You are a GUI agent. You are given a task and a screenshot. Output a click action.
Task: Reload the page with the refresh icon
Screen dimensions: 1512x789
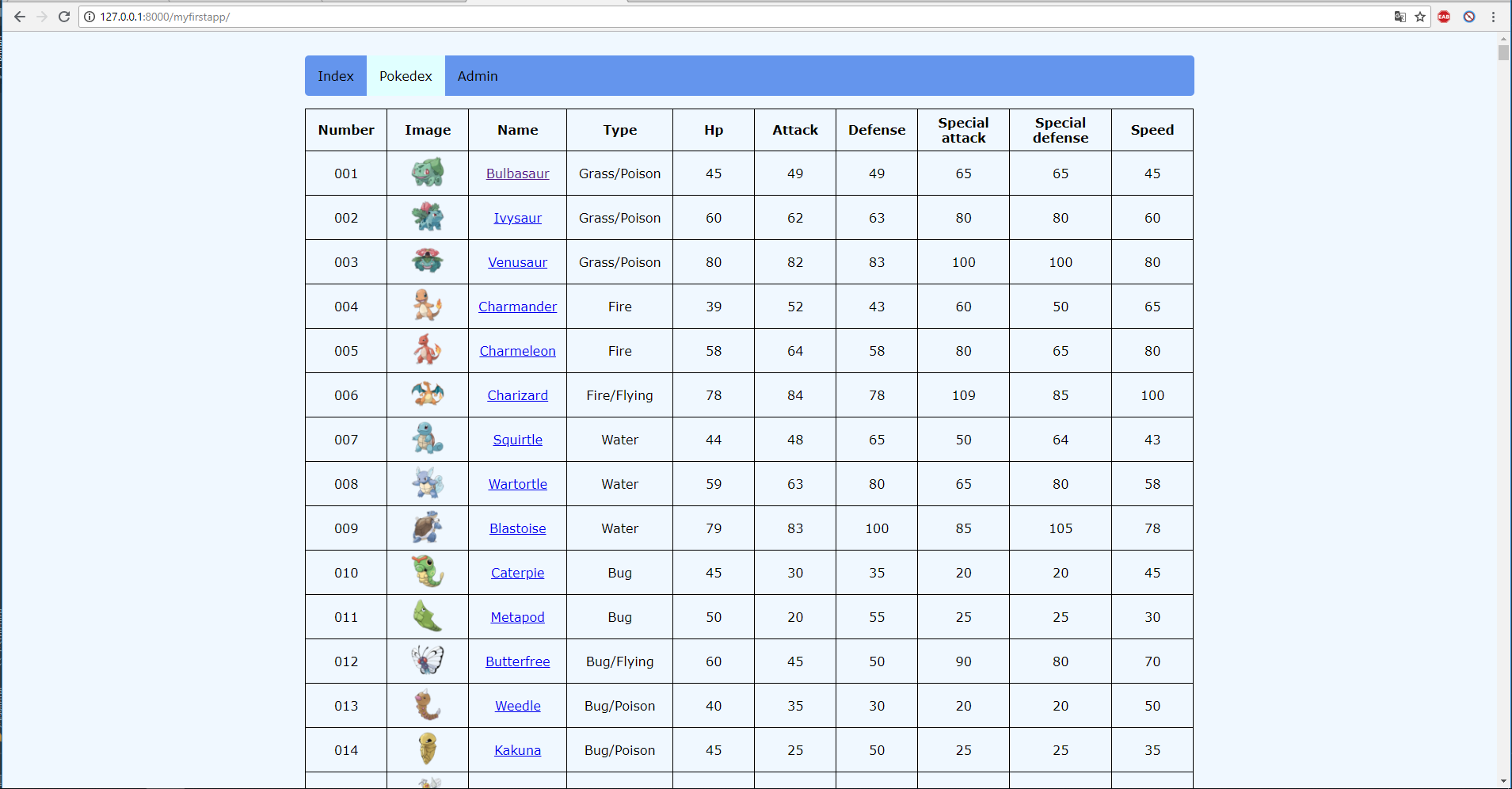point(64,17)
